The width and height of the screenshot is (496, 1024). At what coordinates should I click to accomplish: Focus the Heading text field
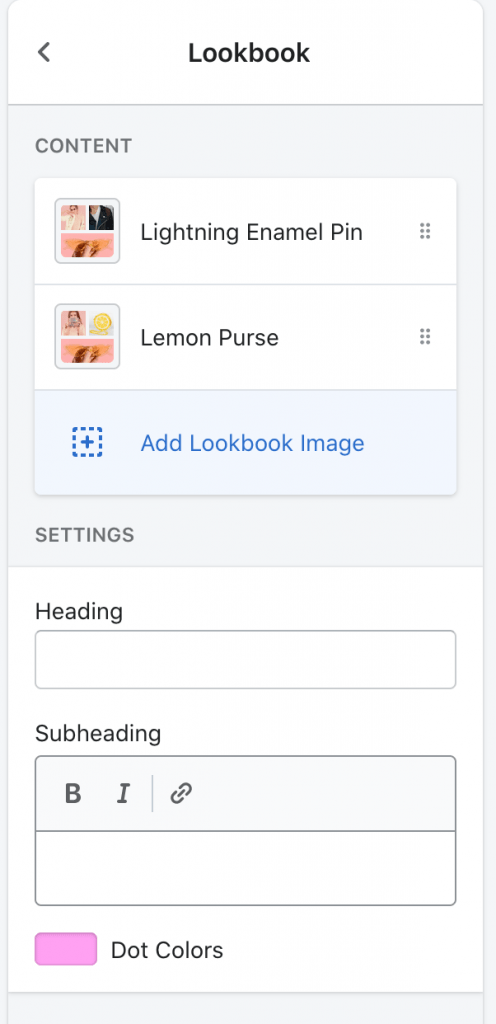click(x=245, y=659)
